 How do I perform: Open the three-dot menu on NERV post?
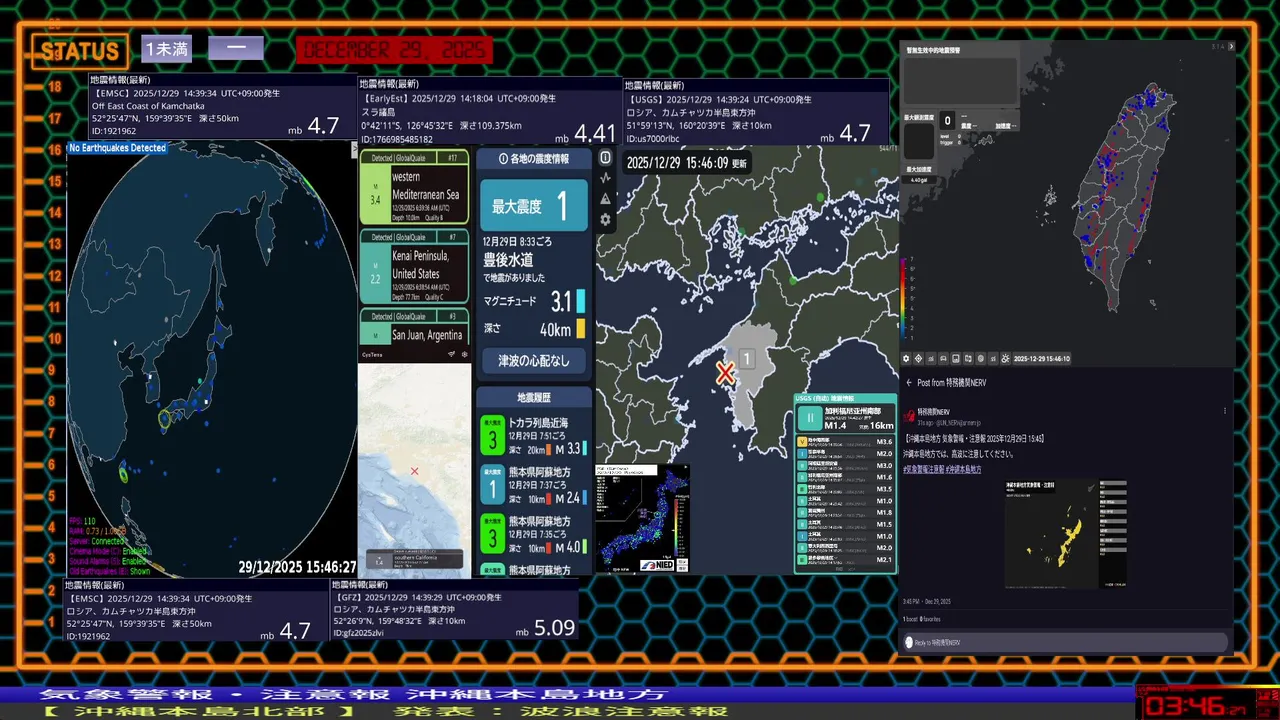[1225, 411]
